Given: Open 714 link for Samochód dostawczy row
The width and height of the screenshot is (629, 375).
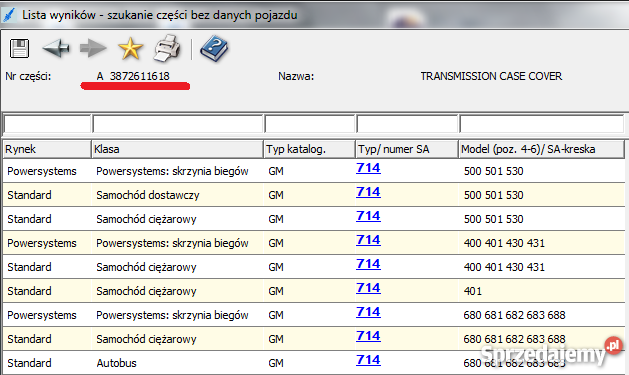Looking at the screenshot, I should (368, 192).
